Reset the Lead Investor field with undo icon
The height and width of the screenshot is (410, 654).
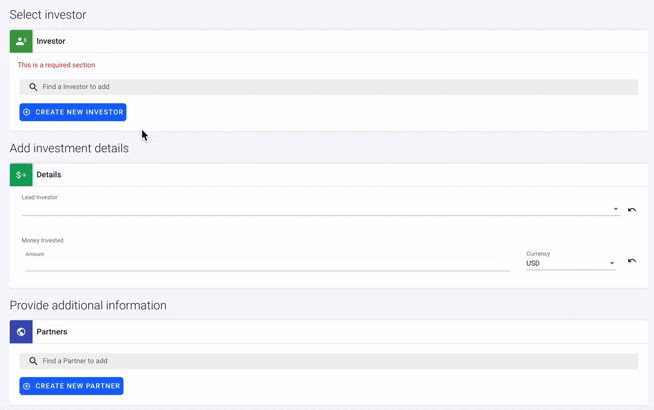(632, 209)
